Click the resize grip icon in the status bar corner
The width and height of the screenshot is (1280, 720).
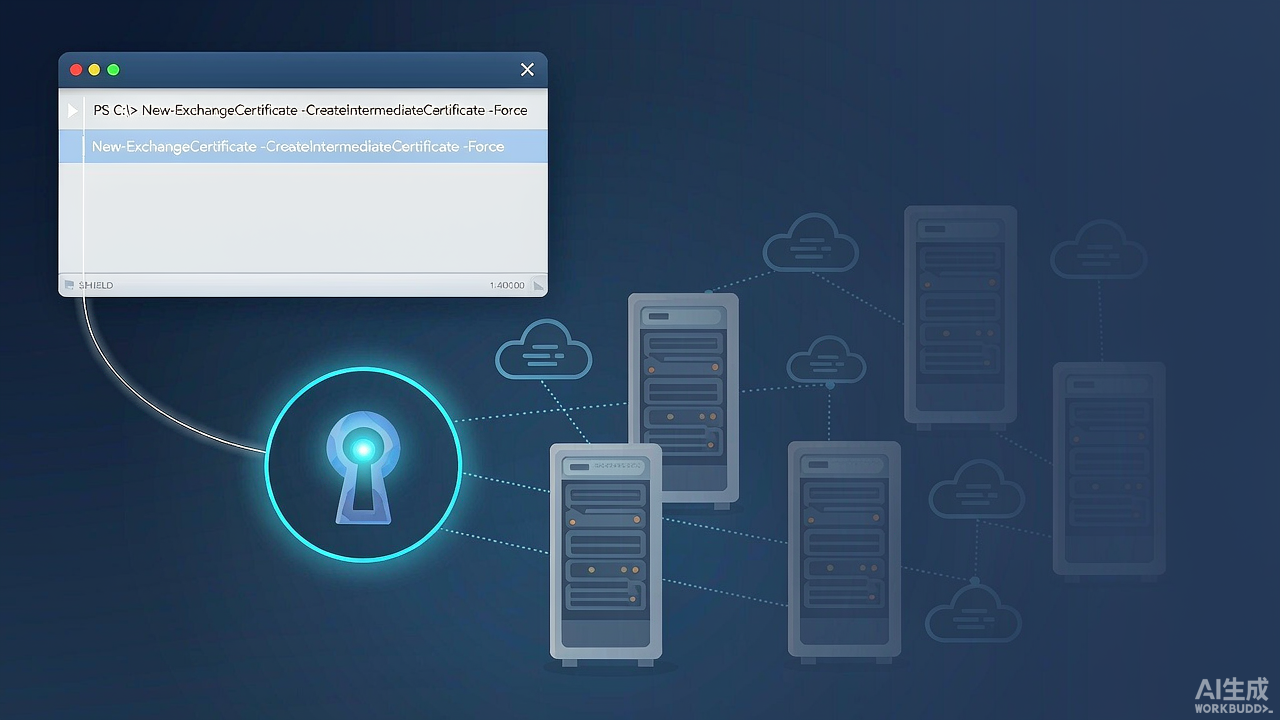[x=539, y=286]
